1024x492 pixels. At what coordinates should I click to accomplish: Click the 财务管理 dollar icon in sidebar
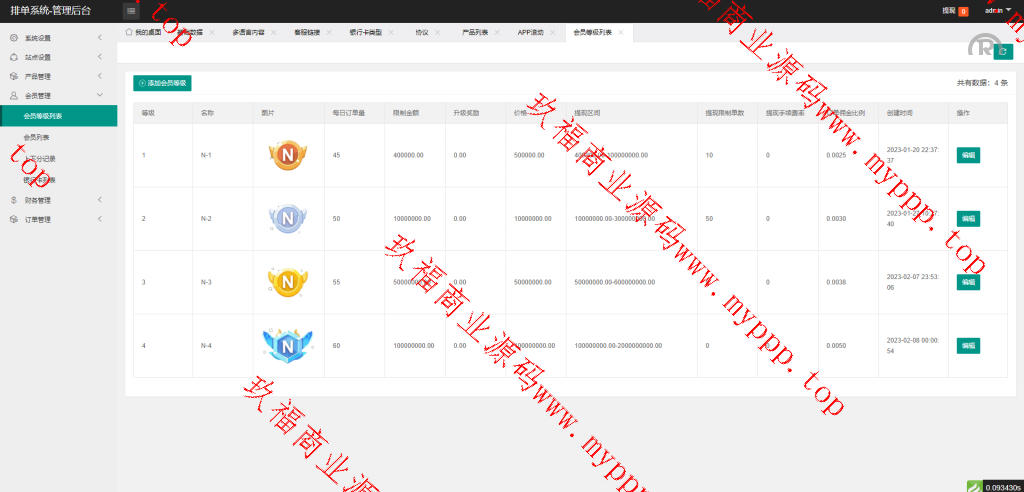pyautogui.click(x=14, y=200)
